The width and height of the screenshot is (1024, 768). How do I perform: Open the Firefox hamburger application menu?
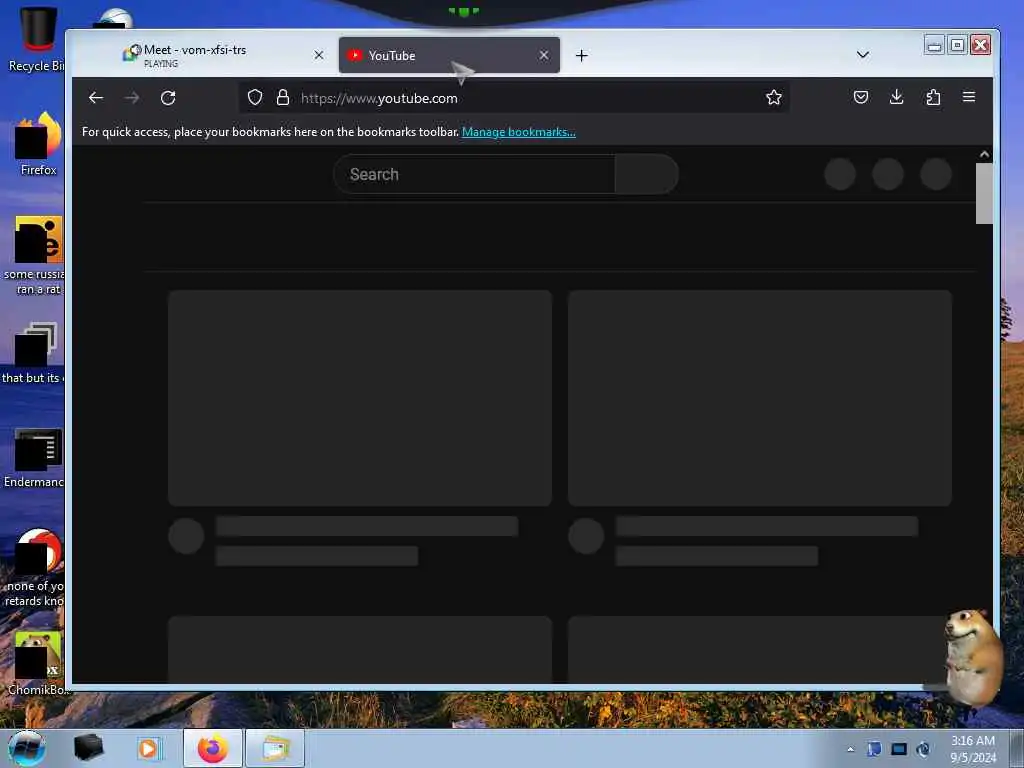pyautogui.click(x=969, y=97)
